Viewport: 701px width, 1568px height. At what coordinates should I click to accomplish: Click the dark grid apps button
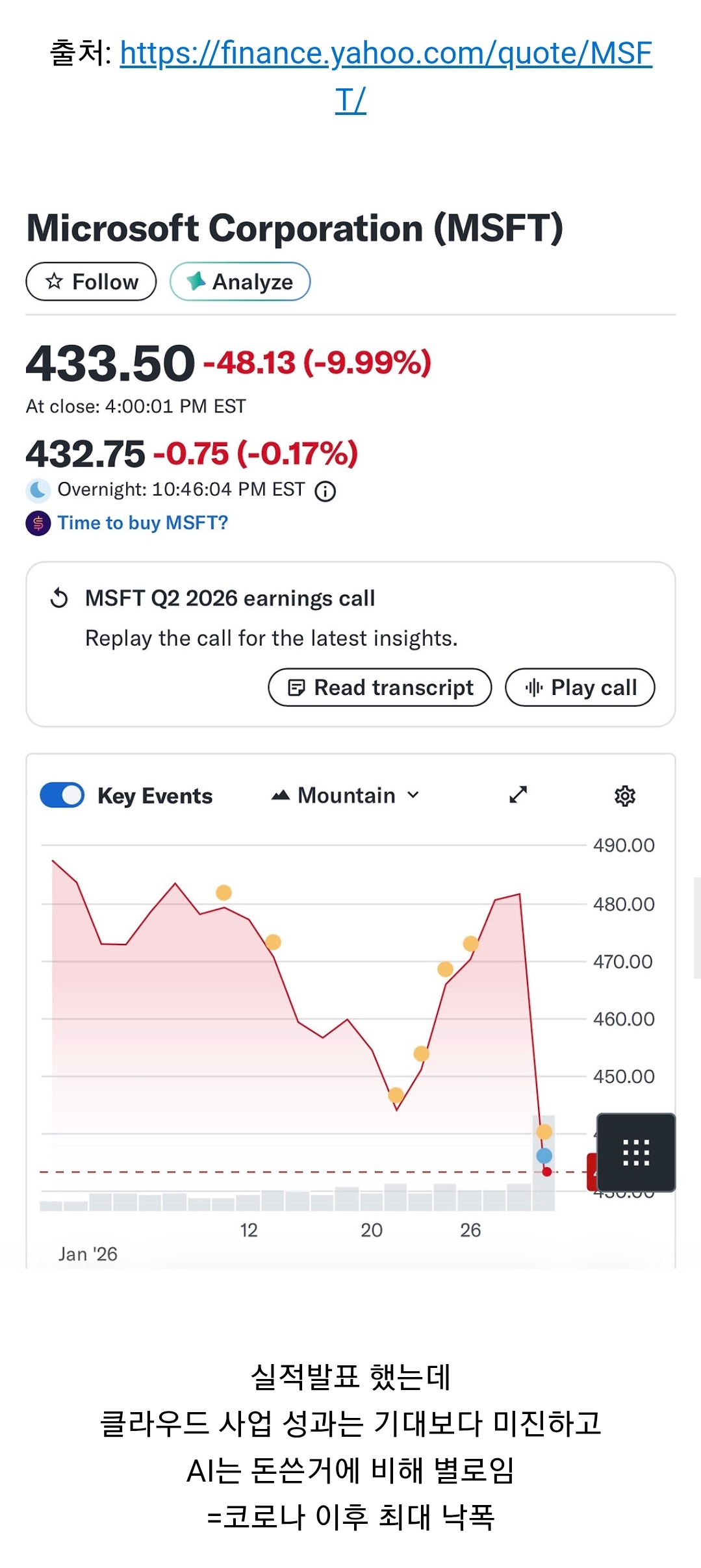pyautogui.click(x=636, y=1152)
